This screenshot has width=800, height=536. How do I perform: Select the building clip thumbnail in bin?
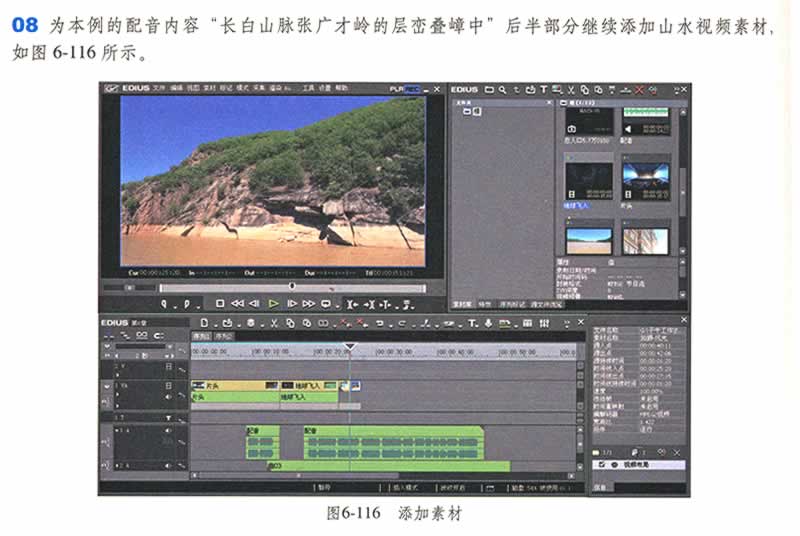coord(645,240)
